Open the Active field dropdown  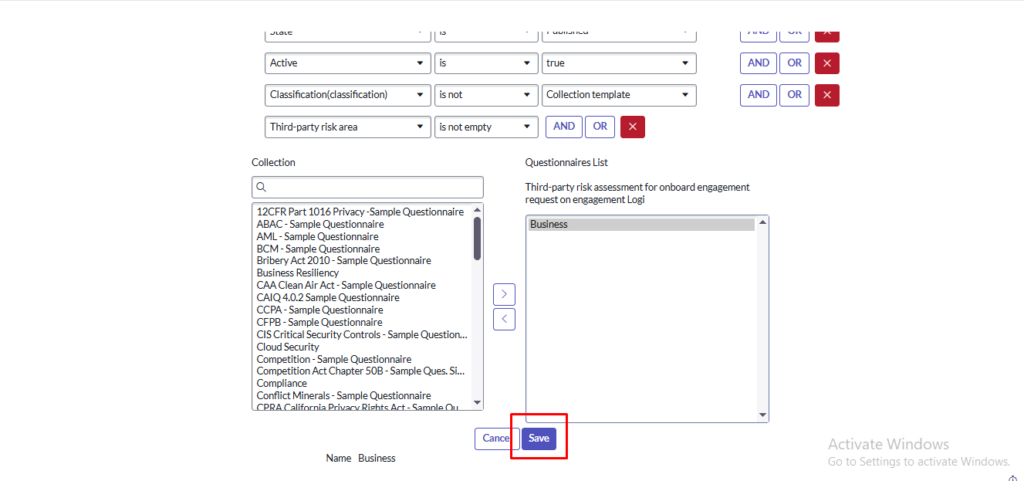pyautogui.click(x=347, y=63)
